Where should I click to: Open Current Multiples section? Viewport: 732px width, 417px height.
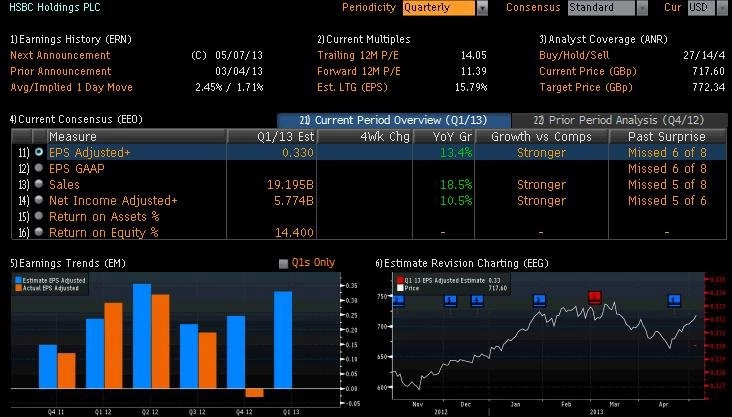click(x=364, y=39)
